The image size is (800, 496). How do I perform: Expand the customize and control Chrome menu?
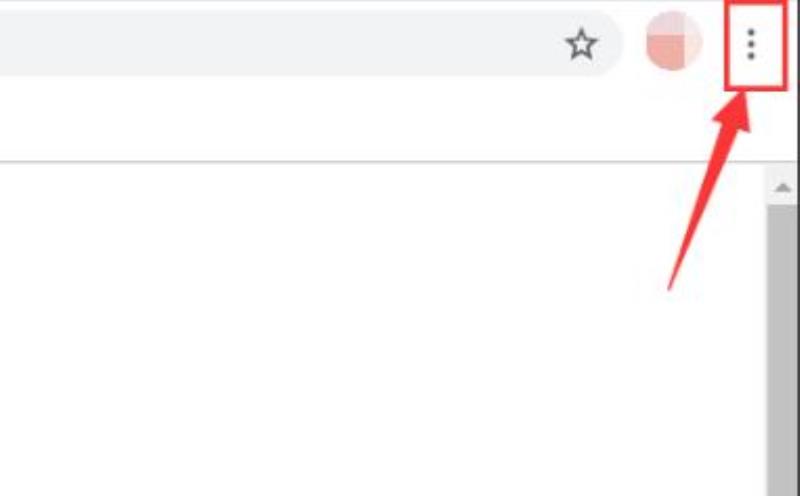751,44
